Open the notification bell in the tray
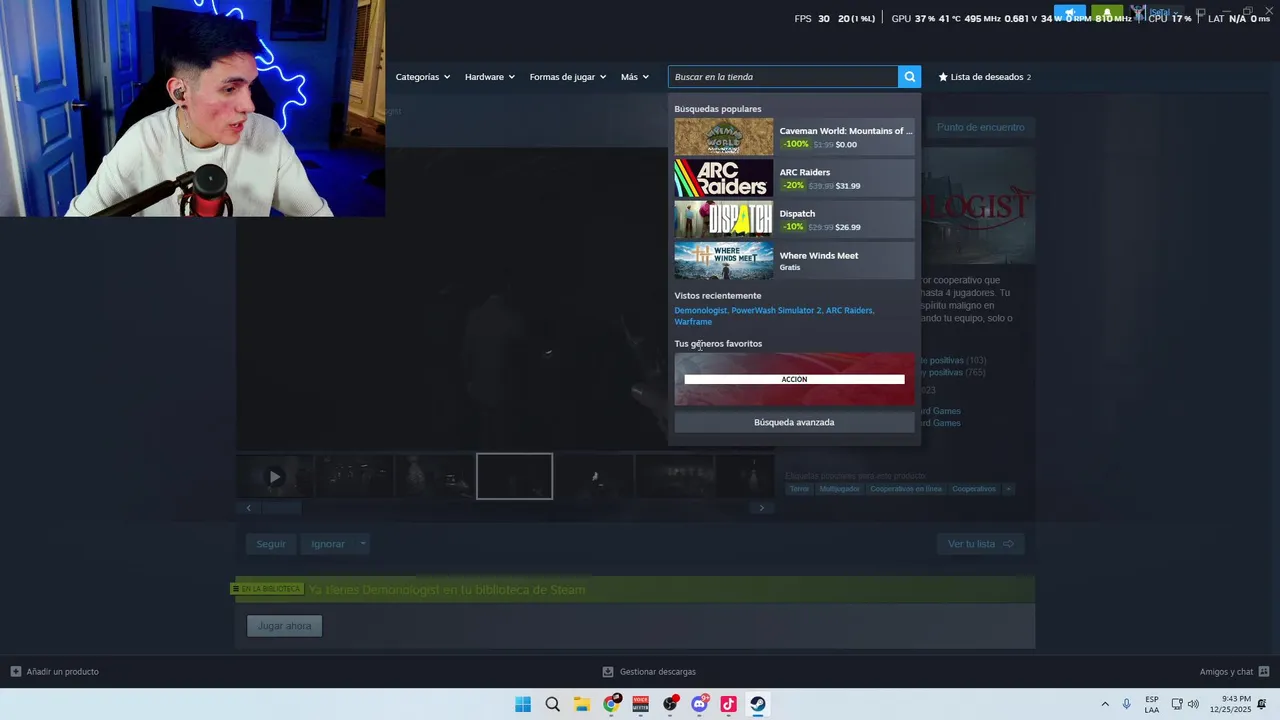 (1262, 704)
